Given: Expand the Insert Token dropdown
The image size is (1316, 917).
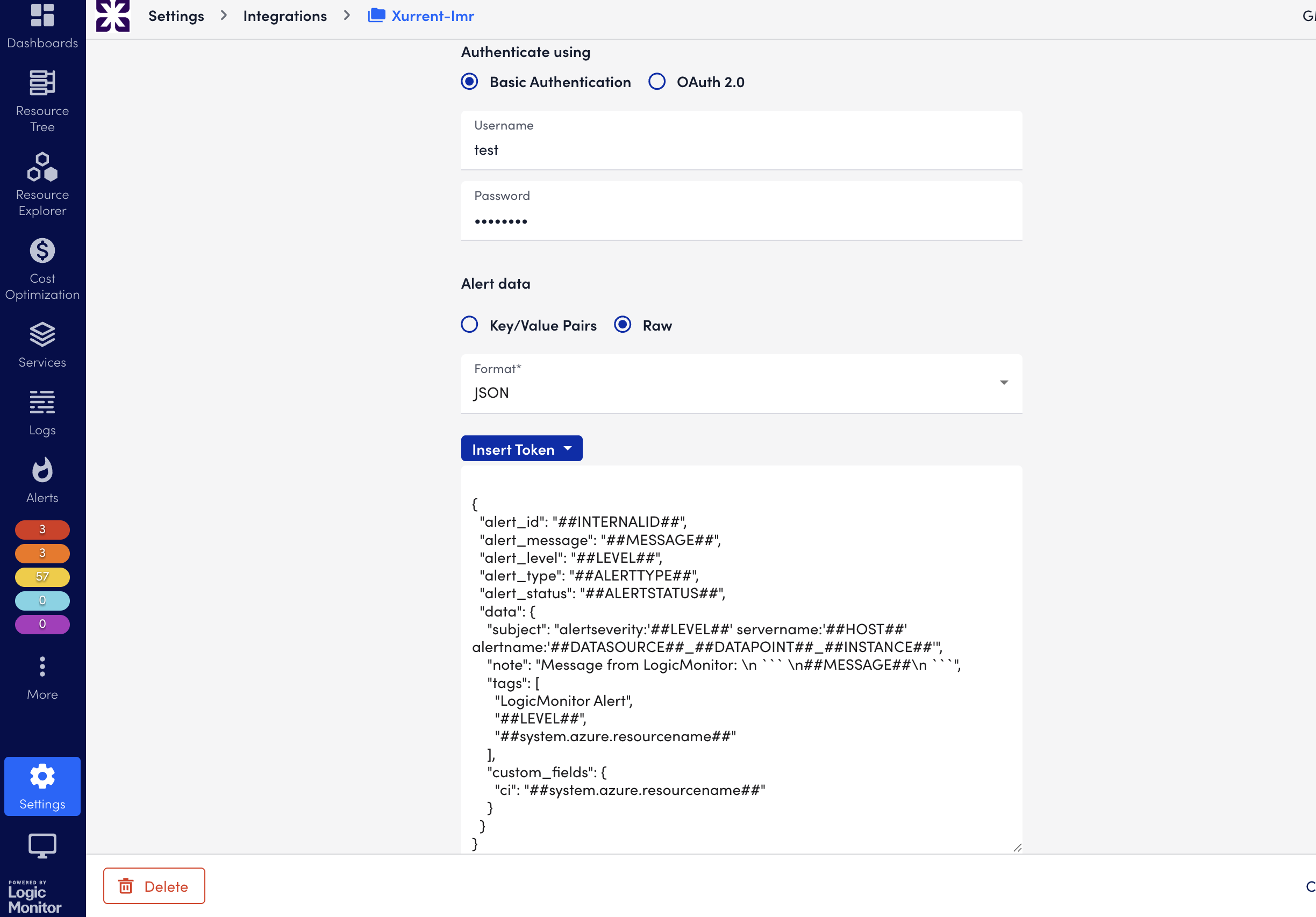Looking at the screenshot, I should 521,449.
